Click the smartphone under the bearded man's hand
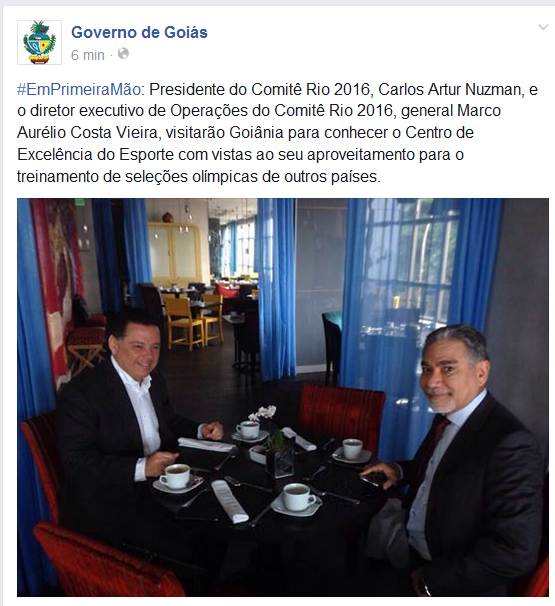Screen dimensions: 555x606 pos(374,479)
